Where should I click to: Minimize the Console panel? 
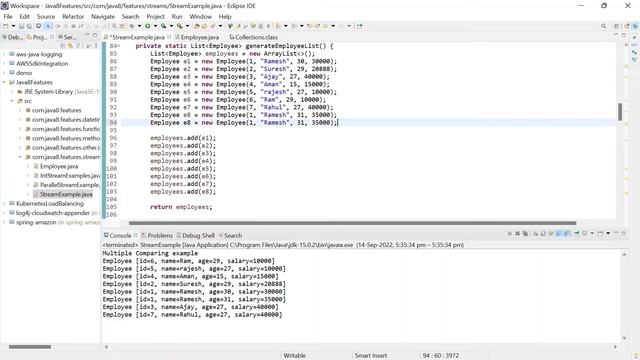tap(616, 233)
